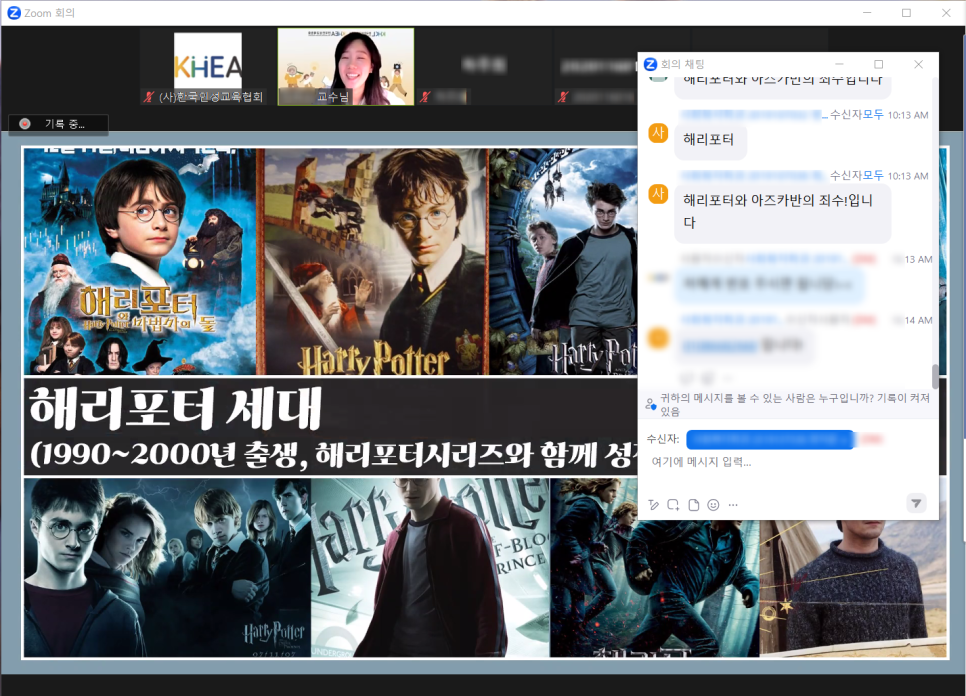Image resolution: width=966 pixels, height=696 pixels.
Task: Click the muted mic icon on the fourth participant tile
Action: coord(563,97)
